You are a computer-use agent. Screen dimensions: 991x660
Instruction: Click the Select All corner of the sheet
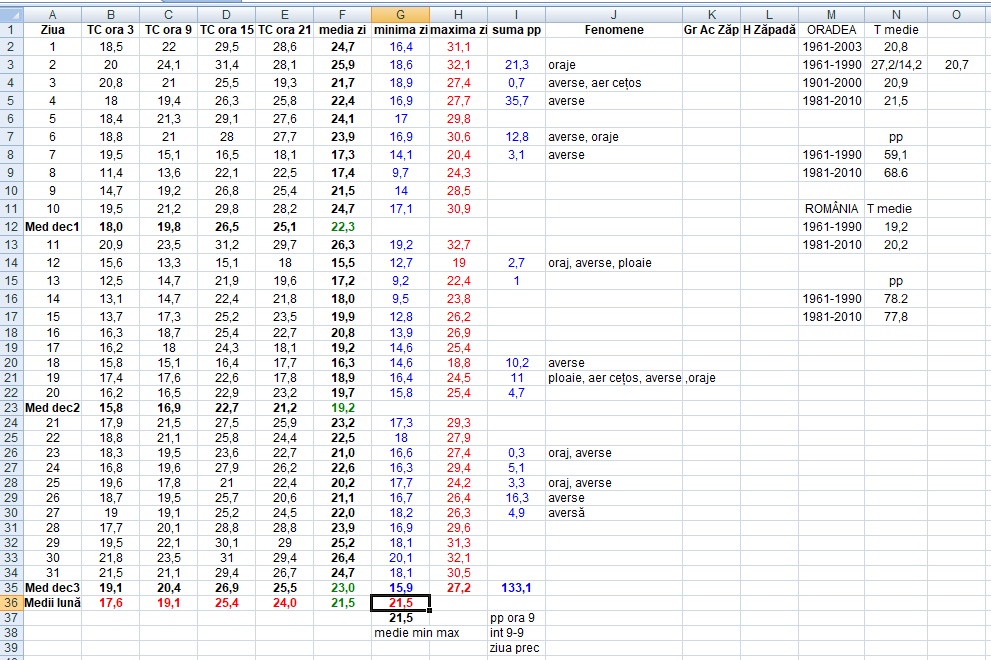tap(11, 15)
